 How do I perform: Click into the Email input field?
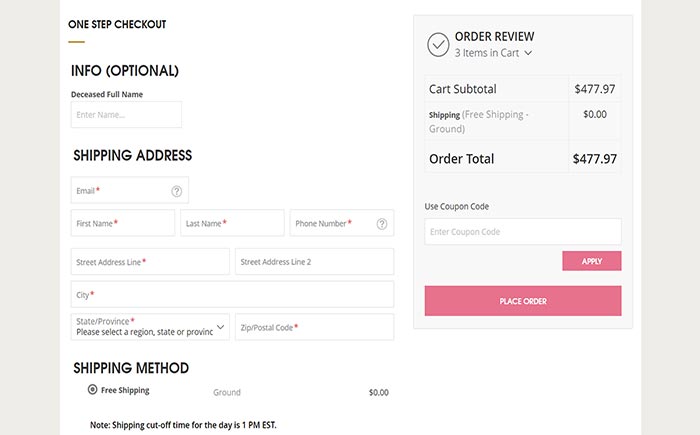129,190
